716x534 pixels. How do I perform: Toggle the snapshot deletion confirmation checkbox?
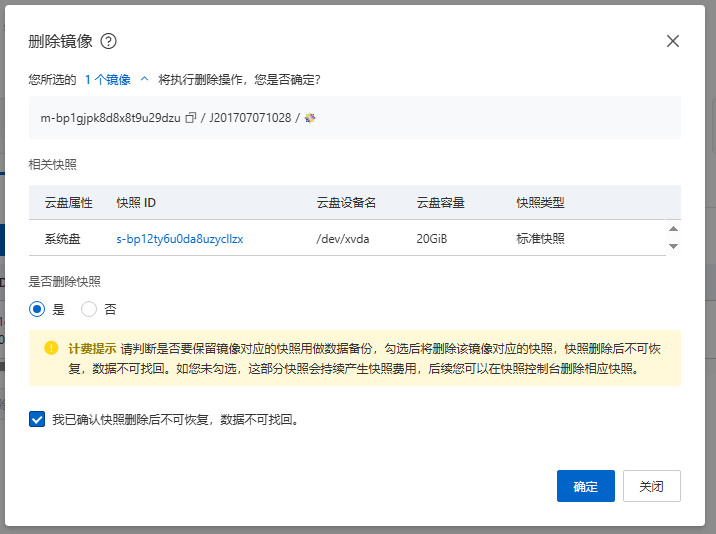tap(37, 419)
